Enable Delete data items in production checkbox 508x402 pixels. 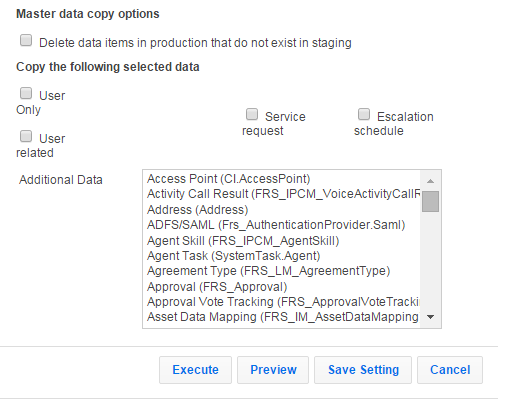(26, 40)
